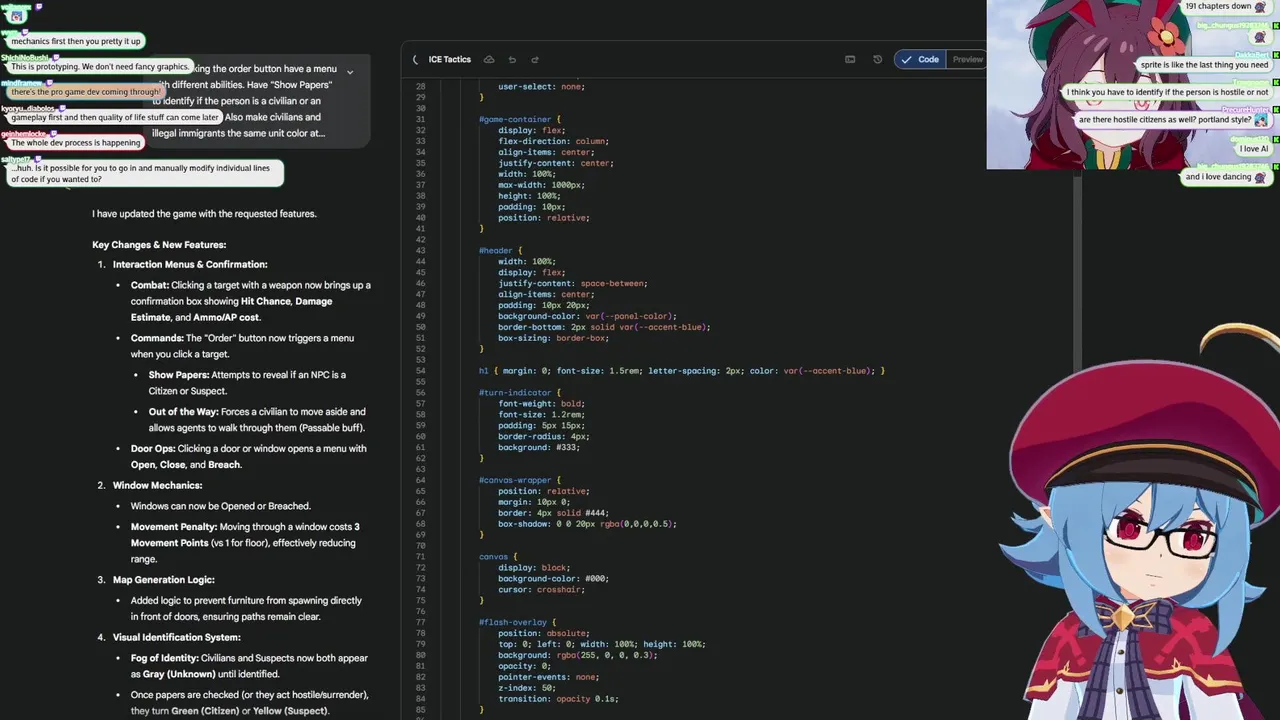This screenshot has height=720, width=1280.
Task: Switch to the Code view
Action: [920, 60]
